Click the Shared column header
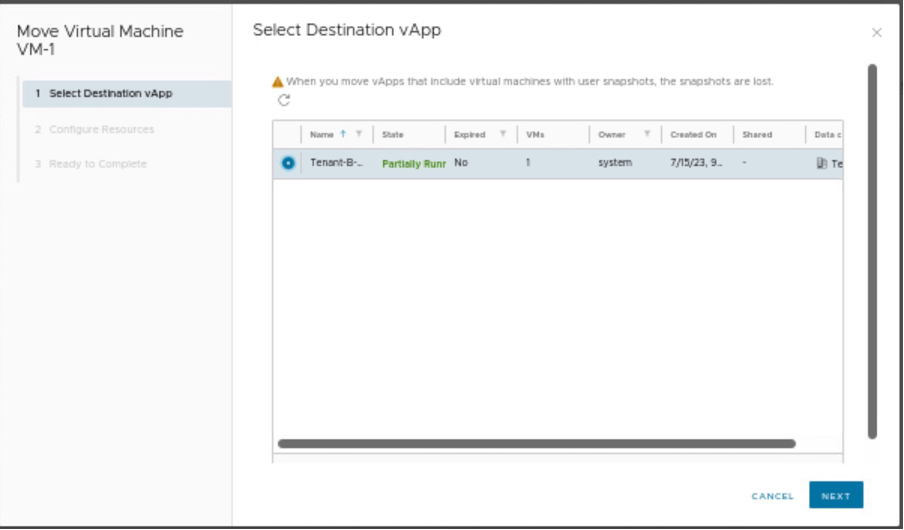 757,134
